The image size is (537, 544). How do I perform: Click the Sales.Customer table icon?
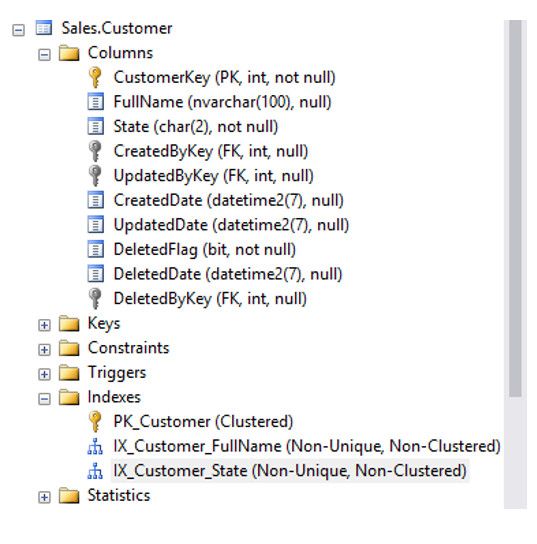coord(44,28)
